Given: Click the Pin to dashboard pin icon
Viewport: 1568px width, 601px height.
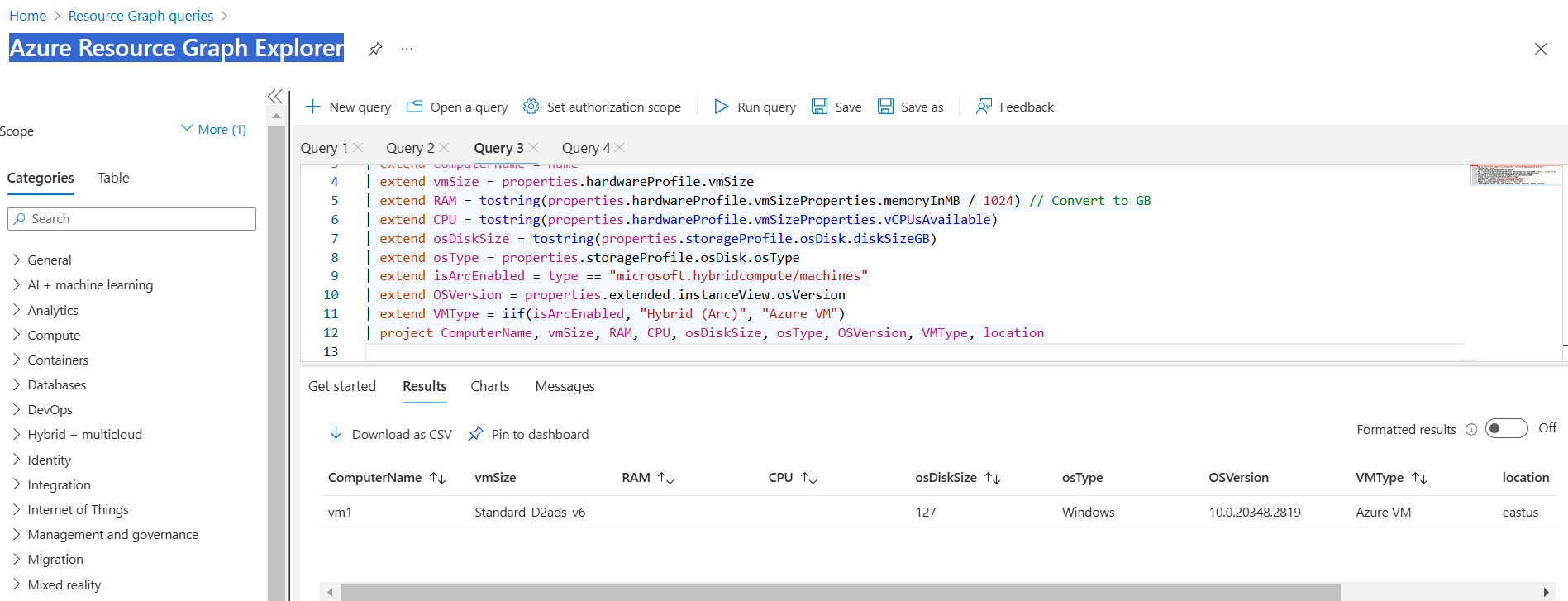Looking at the screenshot, I should pyautogui.click(x=475, y=434).
